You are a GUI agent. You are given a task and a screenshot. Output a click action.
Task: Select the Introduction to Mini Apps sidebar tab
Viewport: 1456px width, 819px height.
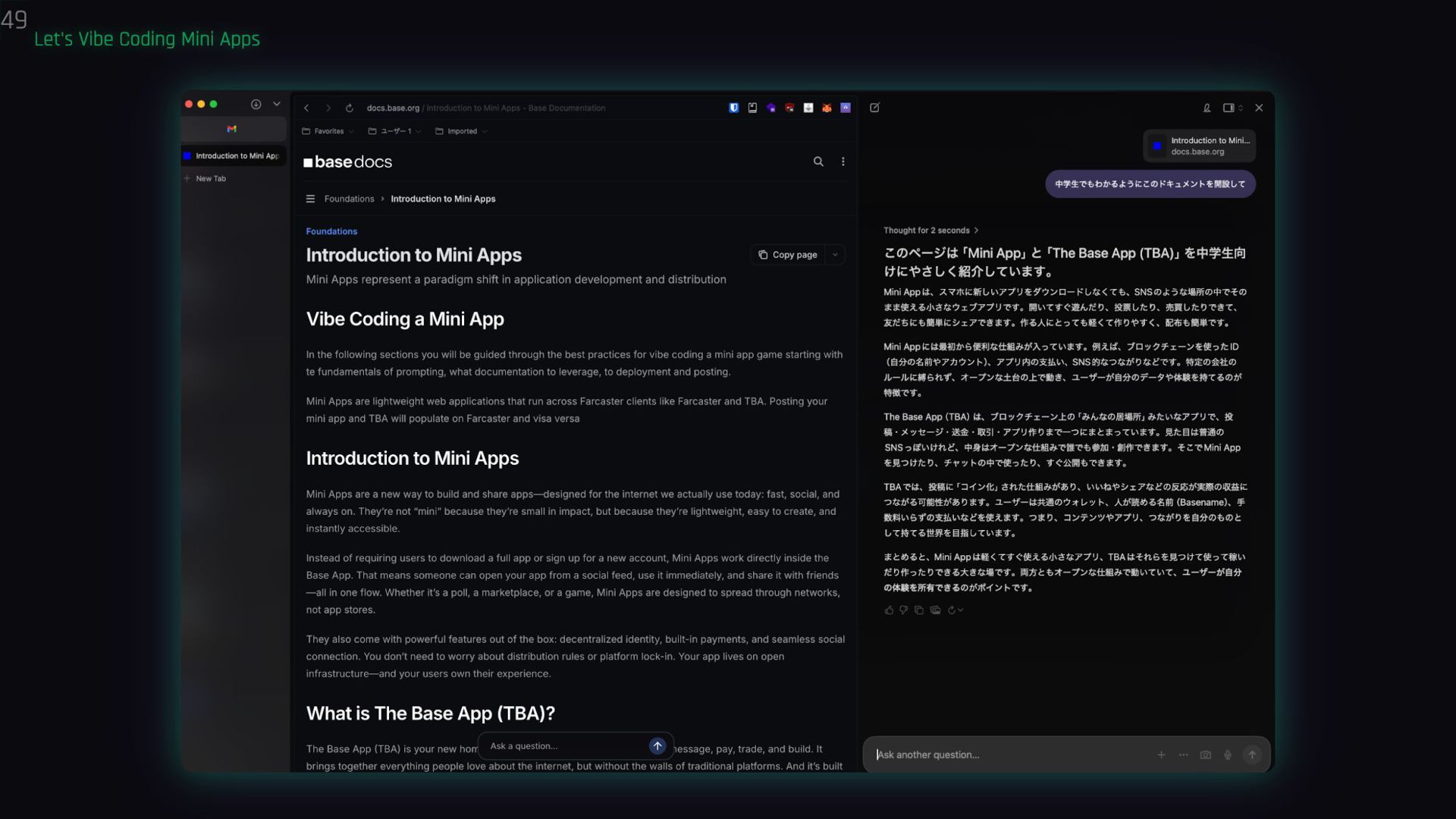[x=235, y=156]
